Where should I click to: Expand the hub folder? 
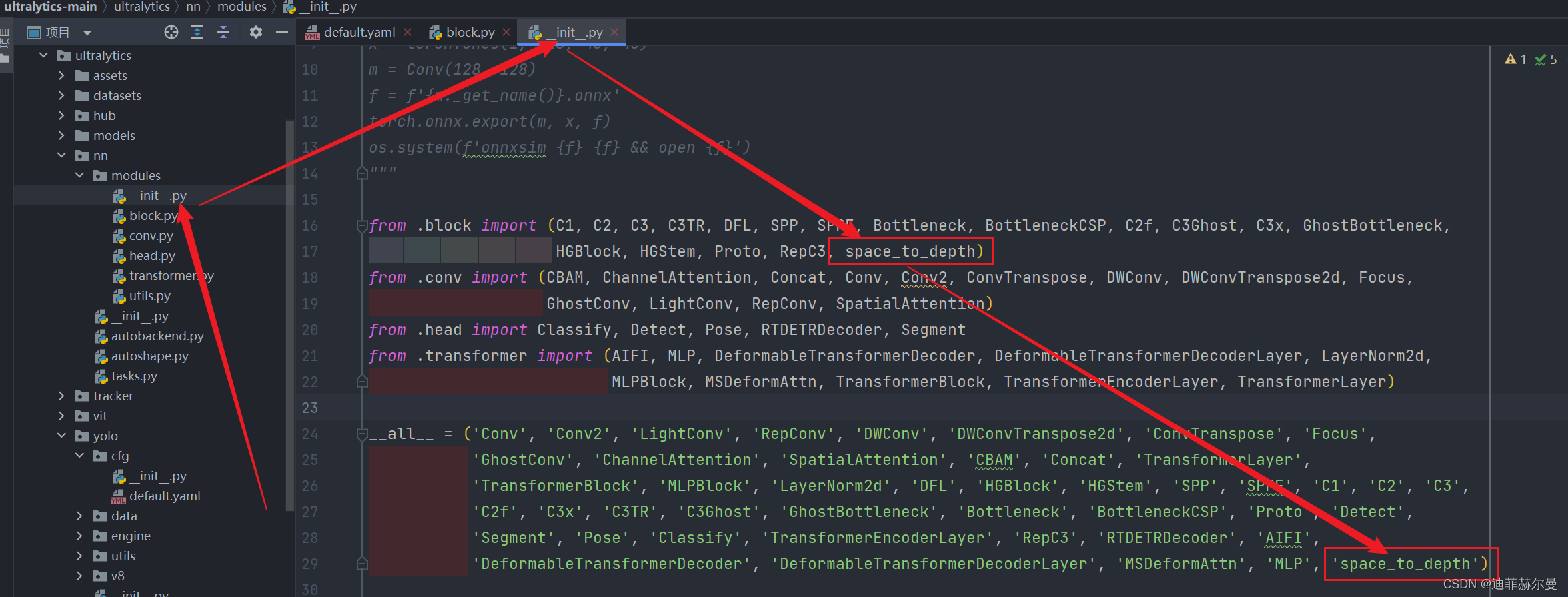[62, 115]
